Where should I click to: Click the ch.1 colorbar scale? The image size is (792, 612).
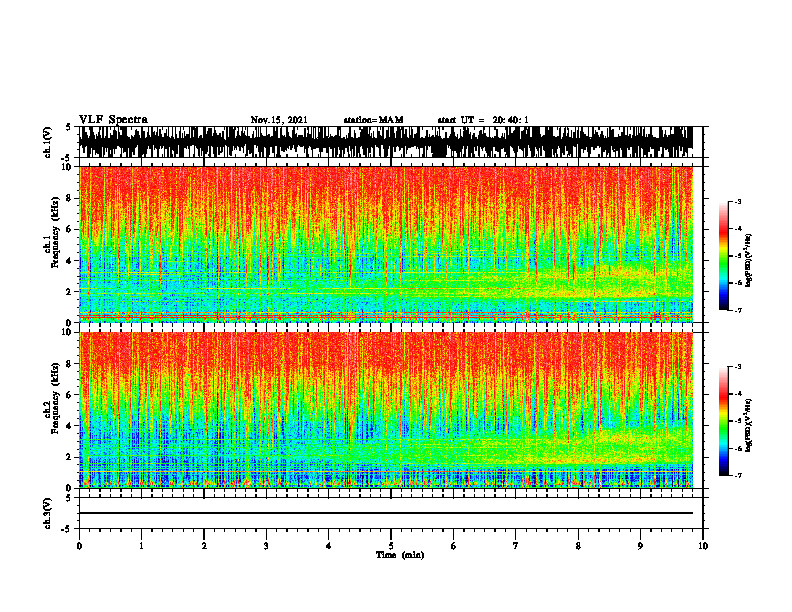tap(723, 256)
